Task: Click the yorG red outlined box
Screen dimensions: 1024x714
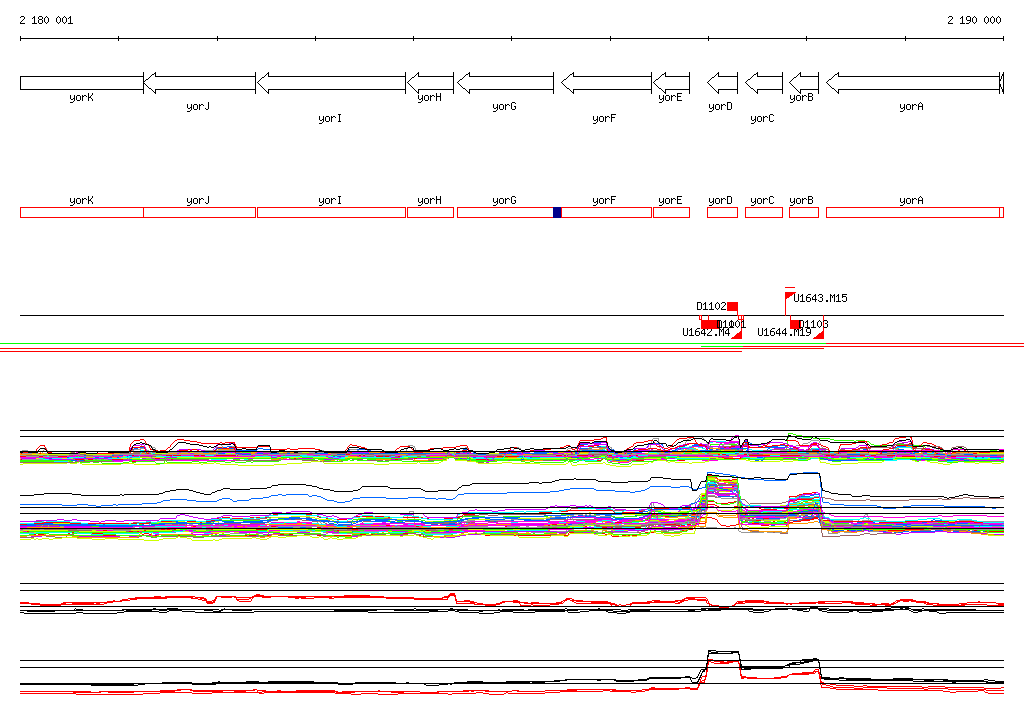Action: coord(505,212)
